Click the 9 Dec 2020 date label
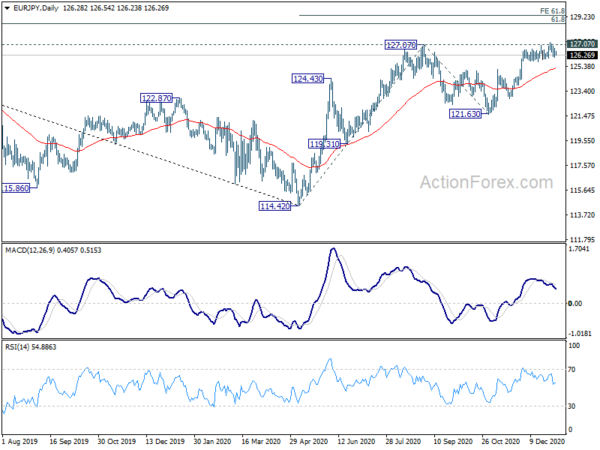Viewport: 600px width, 450px height. coord(547,441)
